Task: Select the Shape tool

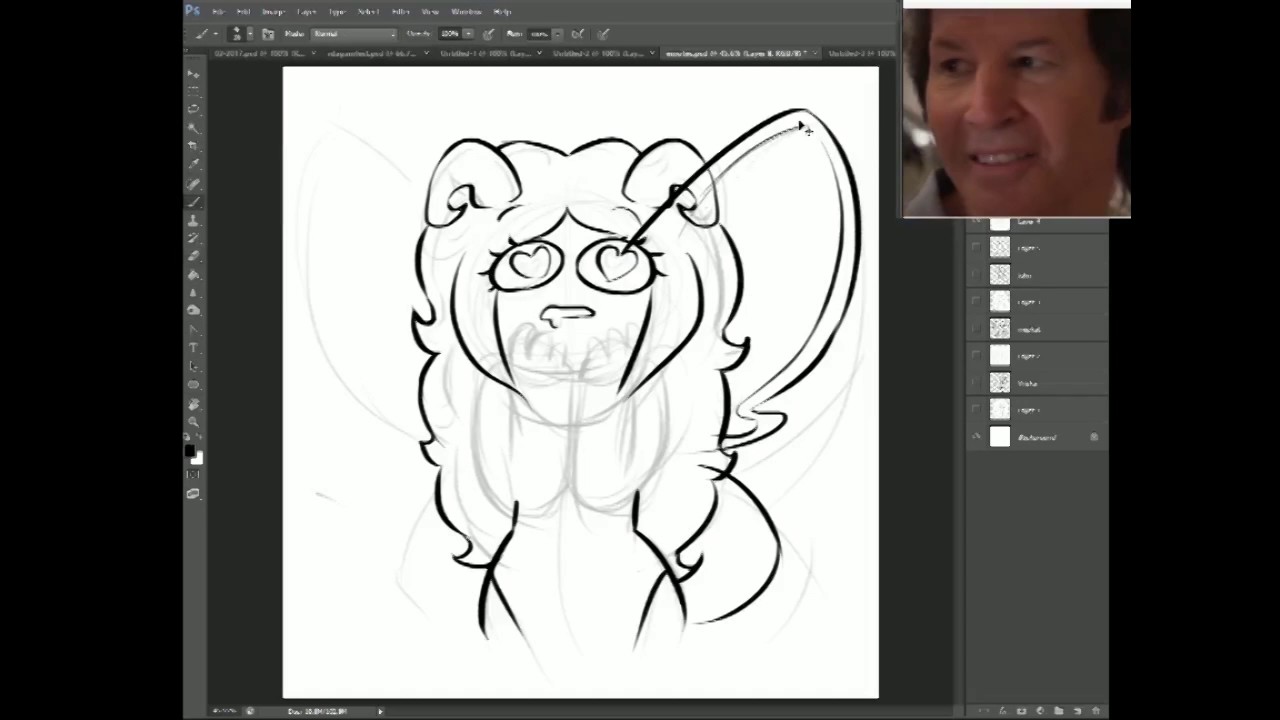Action: pos(193,384)
